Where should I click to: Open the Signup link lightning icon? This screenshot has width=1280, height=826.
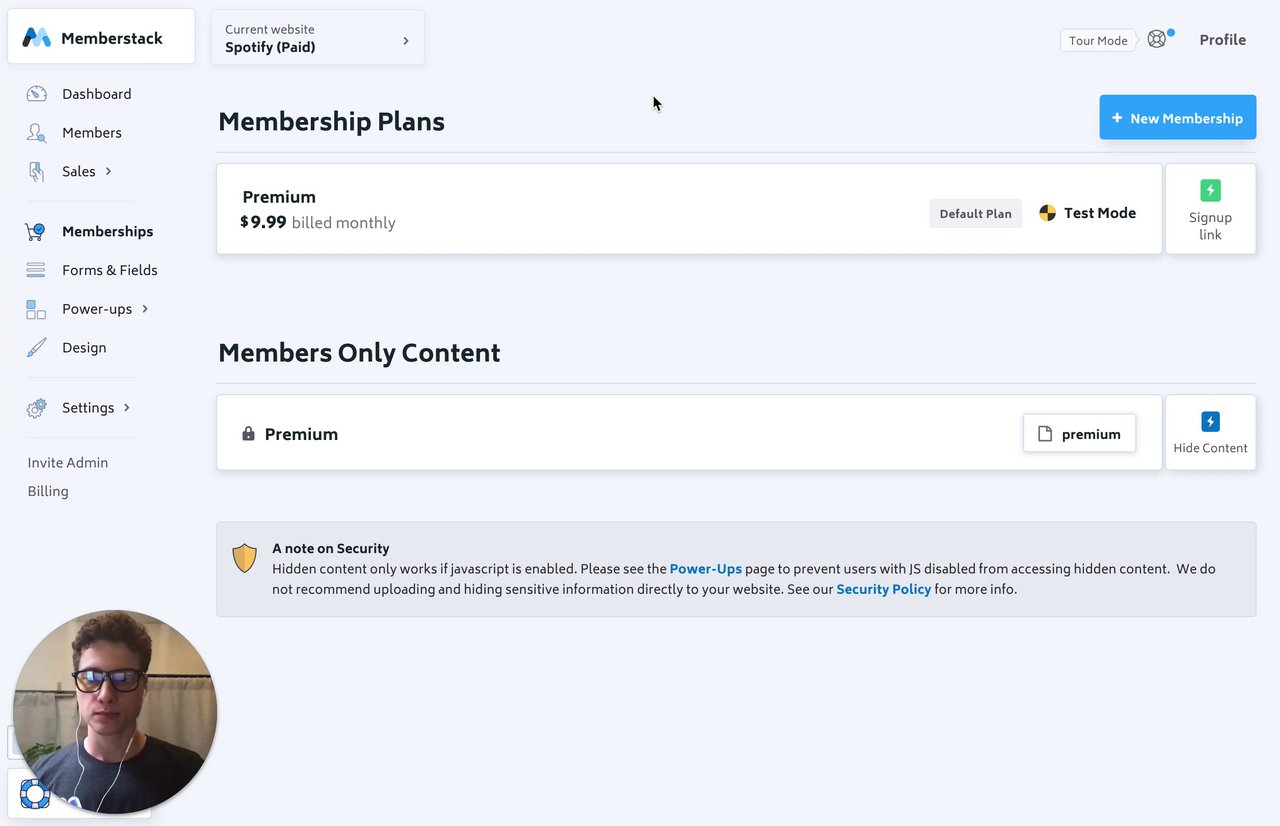tap(1210, 191)
